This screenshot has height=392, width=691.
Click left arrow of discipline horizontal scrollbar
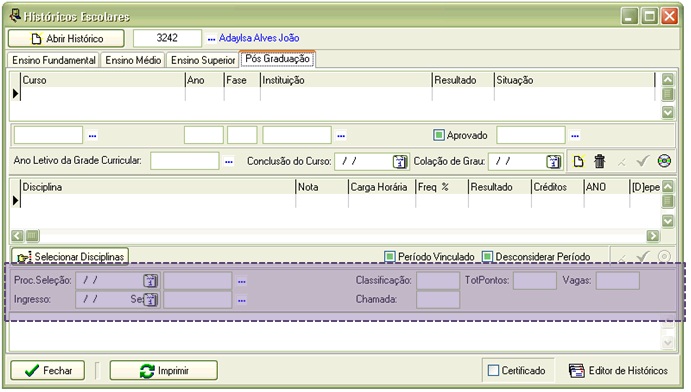point(17,236)
